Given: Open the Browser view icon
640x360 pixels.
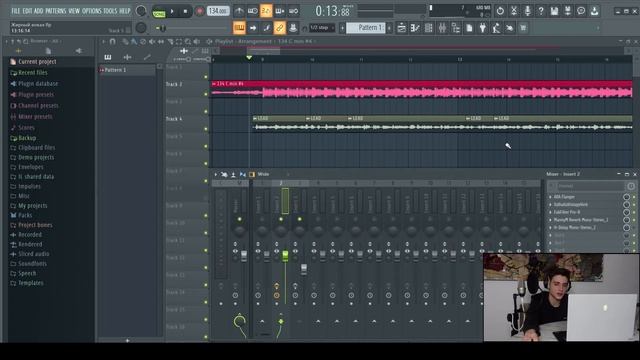Looking at the screenshot, I should [456, 28].
